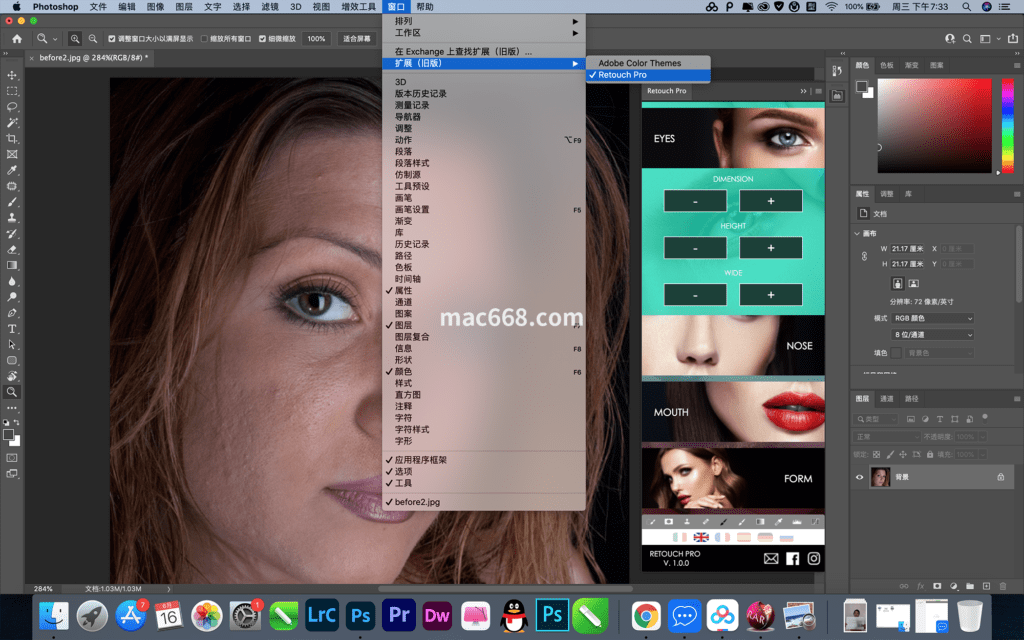Click the Facebook icon in Retouch Pro
This screenshot has width=1024, height=640.
[792, 558]
